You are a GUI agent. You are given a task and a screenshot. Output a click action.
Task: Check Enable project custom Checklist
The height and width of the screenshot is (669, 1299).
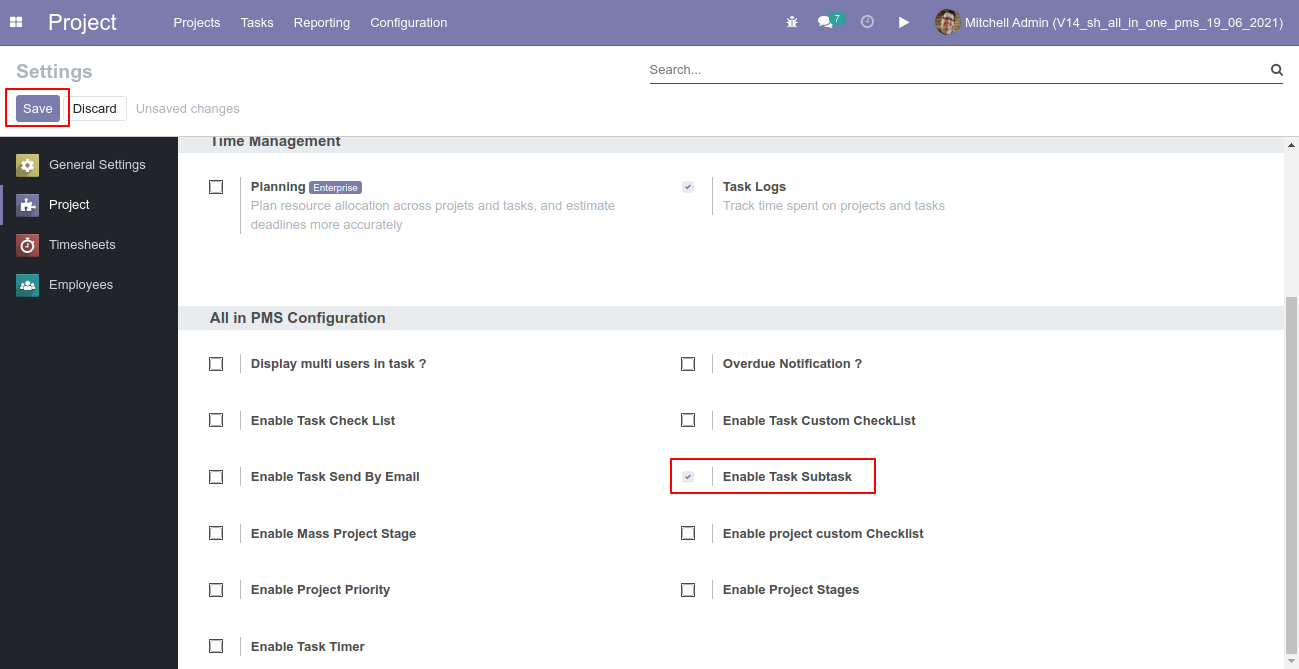688,534
